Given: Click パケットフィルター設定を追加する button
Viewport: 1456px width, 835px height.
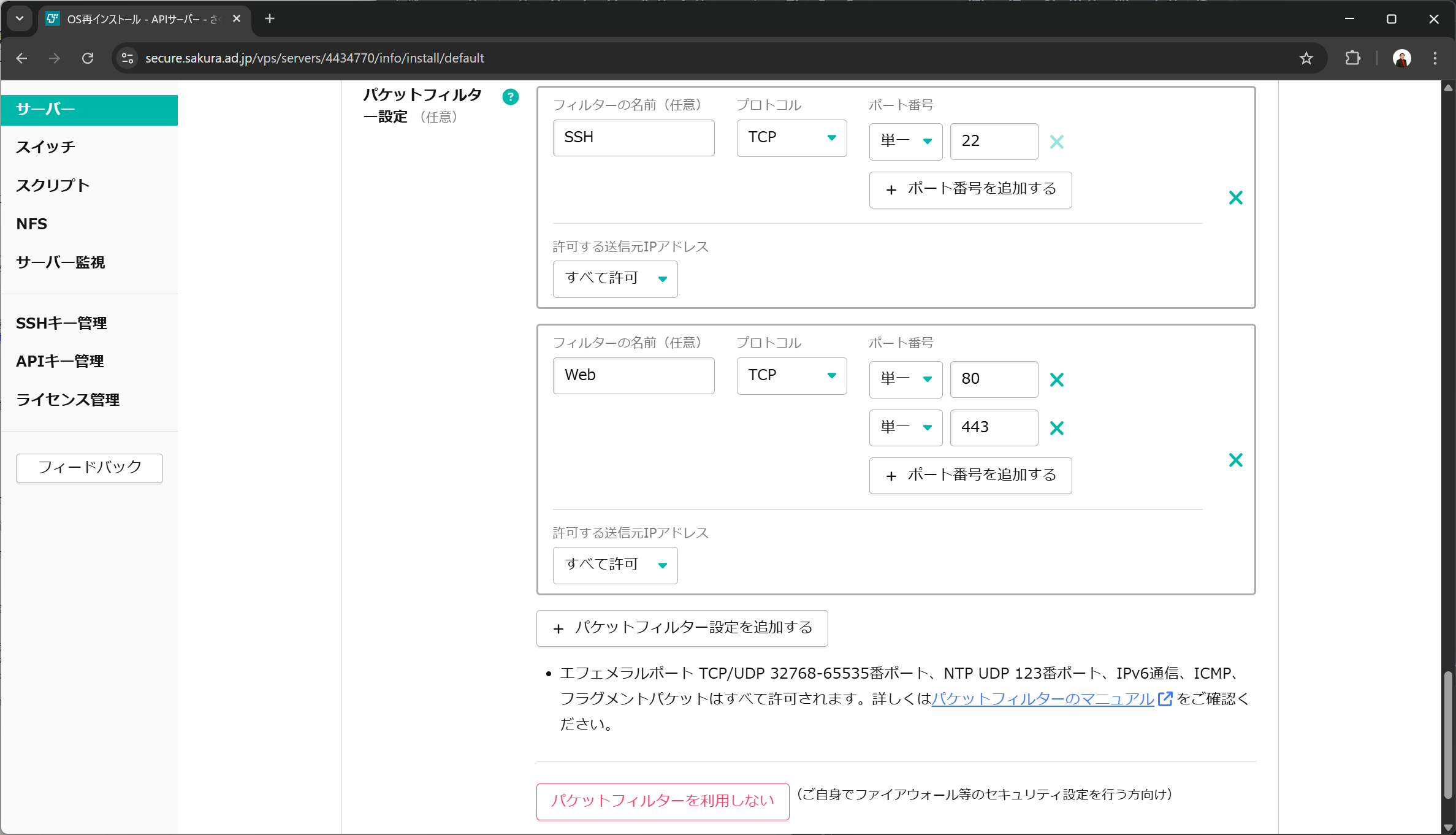Looking at the screenshot, I should (x=682, y=628).
